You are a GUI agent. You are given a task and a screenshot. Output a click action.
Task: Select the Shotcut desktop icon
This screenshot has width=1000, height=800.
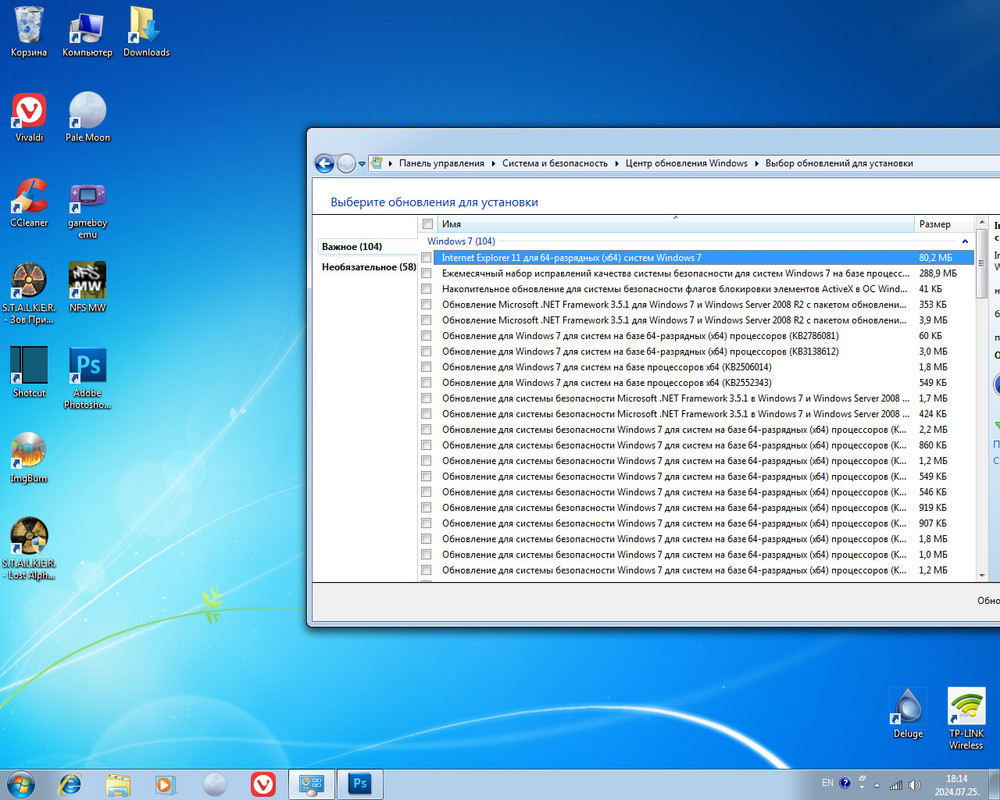(29, 373)
